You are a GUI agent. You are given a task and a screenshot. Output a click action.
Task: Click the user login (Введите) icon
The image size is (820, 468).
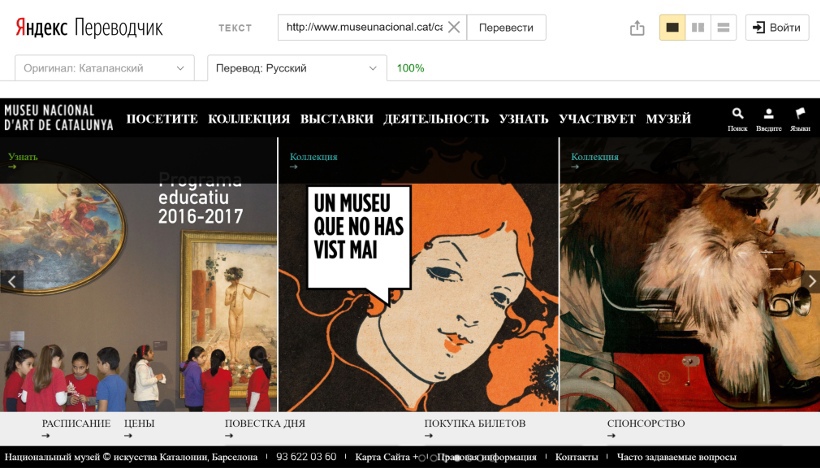769,115
